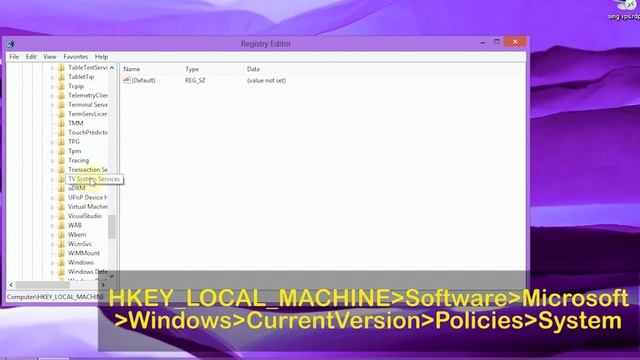Click the Wbem folder icon

coord(61,235)
